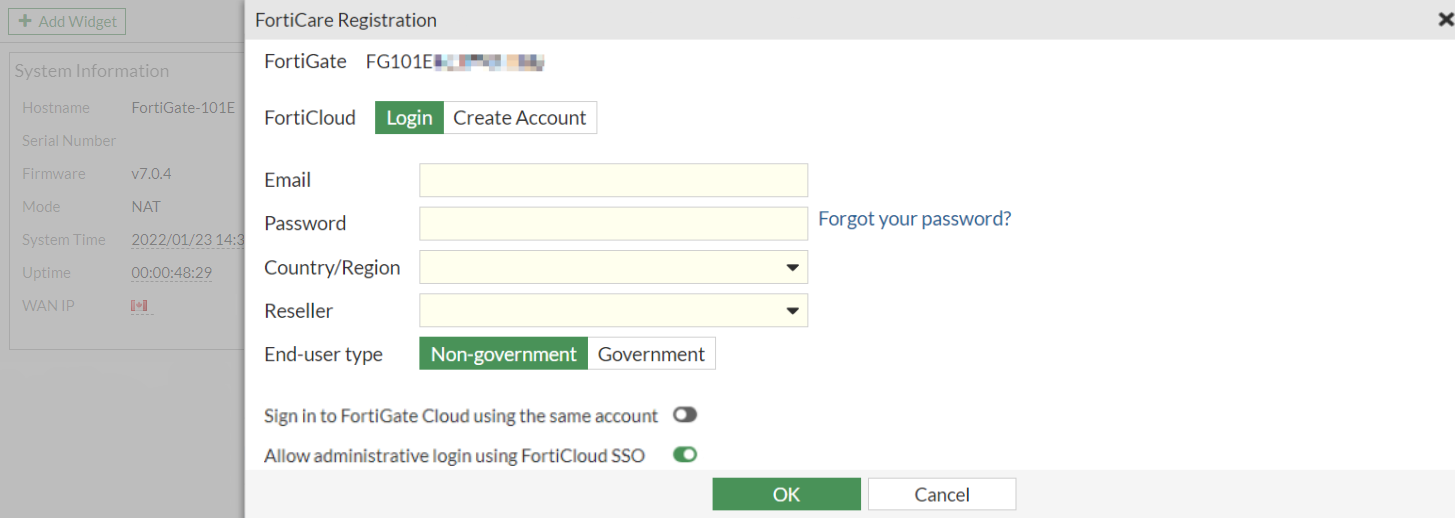Switch to the Create Account tab
This screenshot has width=1455, height=518.
(x=519, y=117)
